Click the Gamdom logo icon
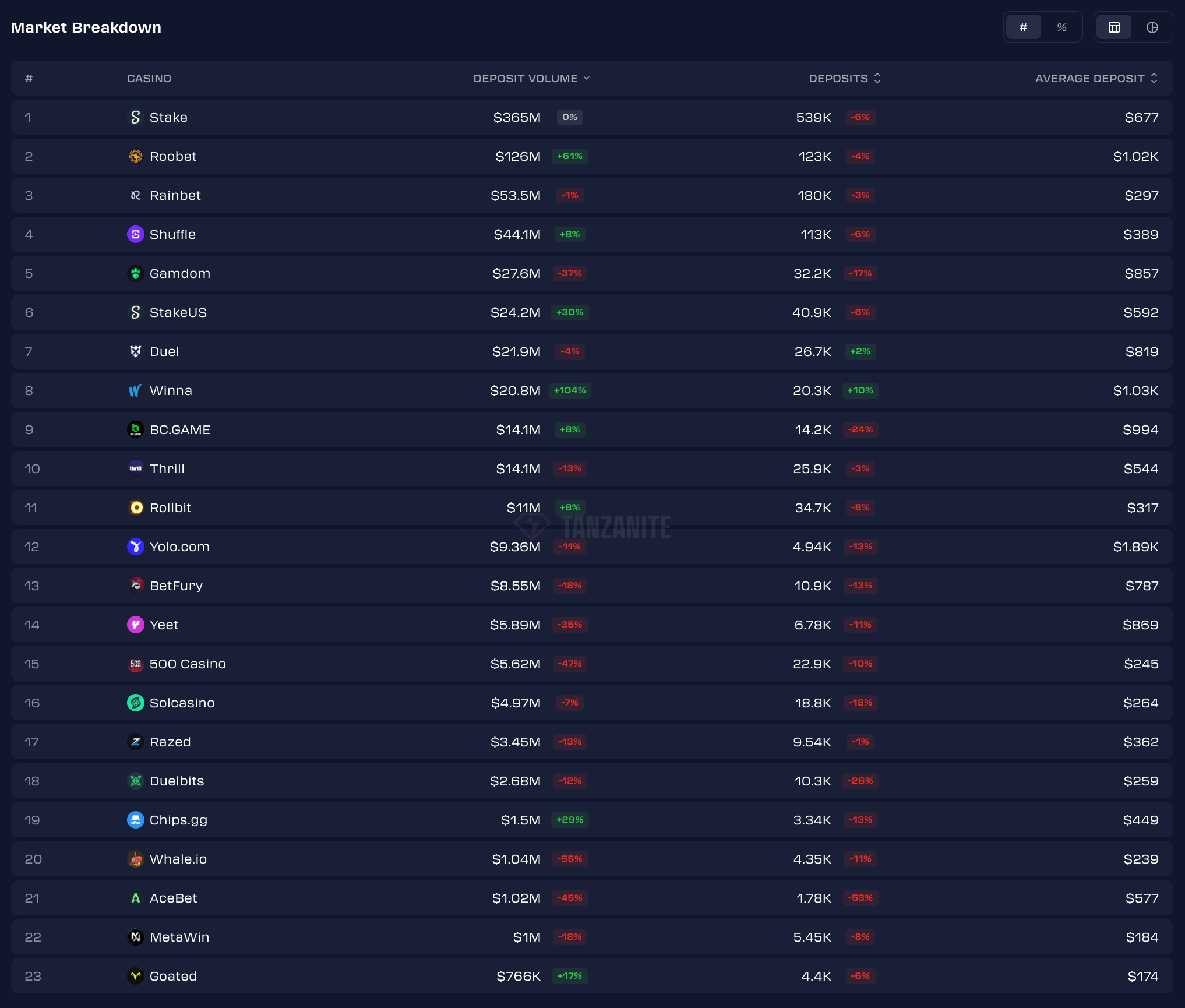 point(135,273)
